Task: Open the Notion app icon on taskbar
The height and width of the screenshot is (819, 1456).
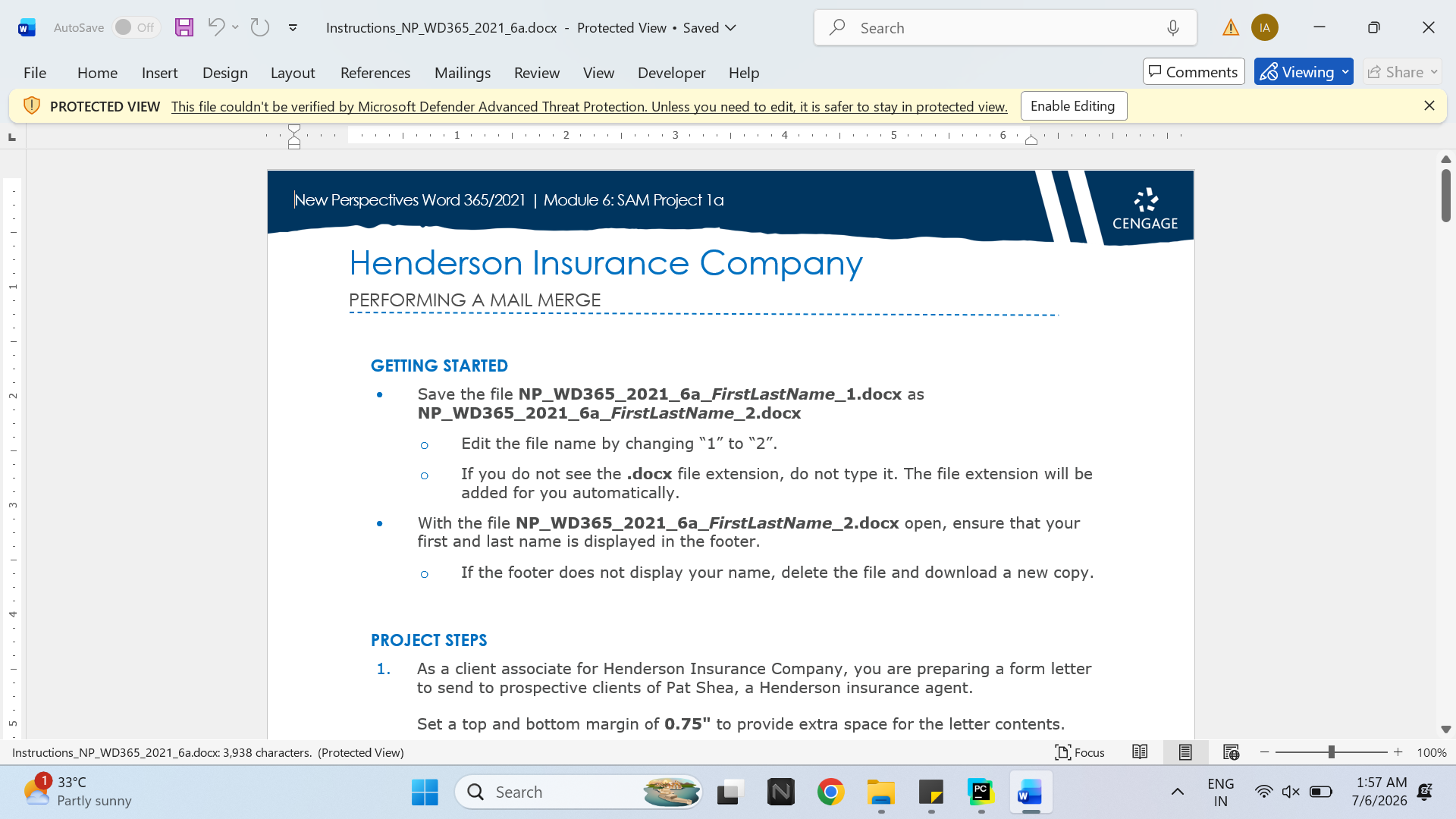Action: coord(780,792)
